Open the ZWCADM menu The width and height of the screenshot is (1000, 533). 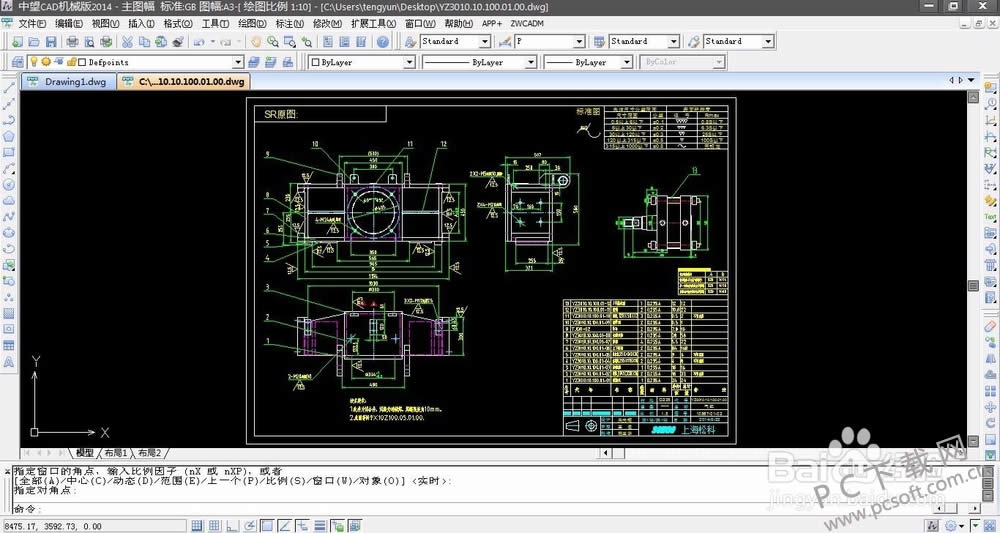click(527, 22)
